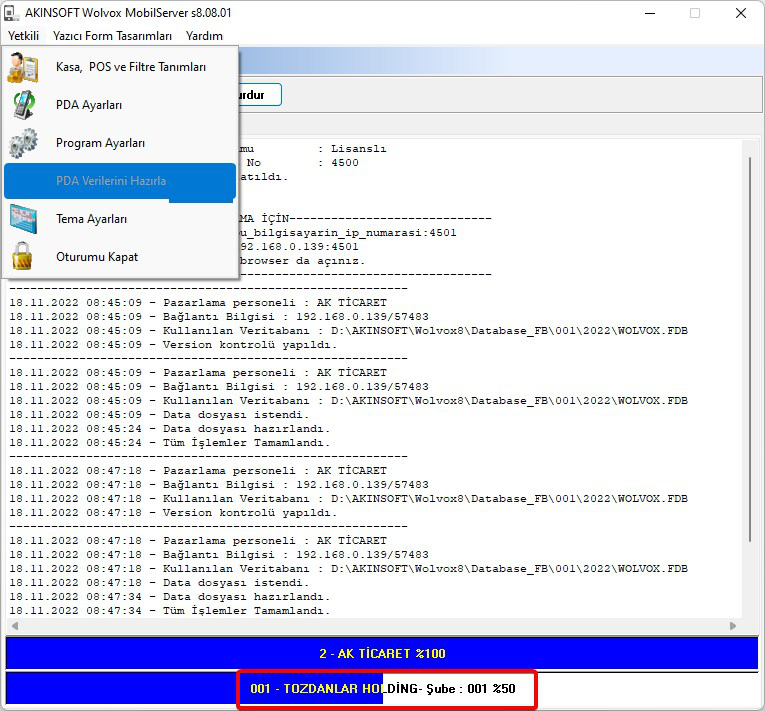Choose Tema Ayarları from the menu

pos(120,219)
